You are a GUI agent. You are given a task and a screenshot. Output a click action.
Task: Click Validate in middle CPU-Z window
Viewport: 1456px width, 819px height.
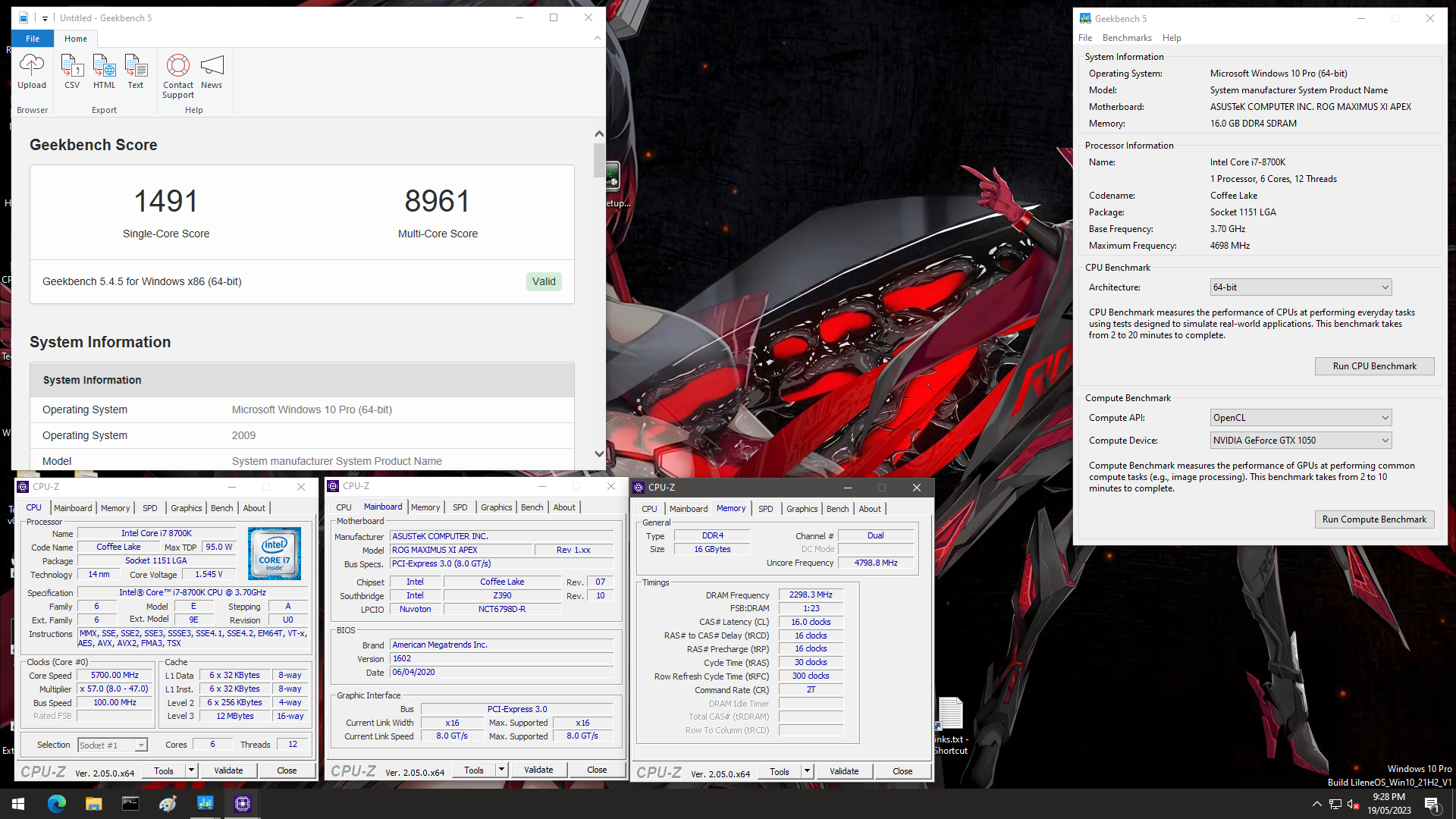pyautogui.click(x=538, y=770)
